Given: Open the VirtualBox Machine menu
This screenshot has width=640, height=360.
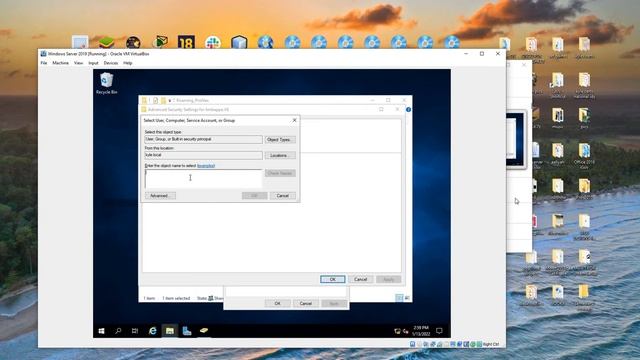Looking at the screenshot, I should click(60, 63).
